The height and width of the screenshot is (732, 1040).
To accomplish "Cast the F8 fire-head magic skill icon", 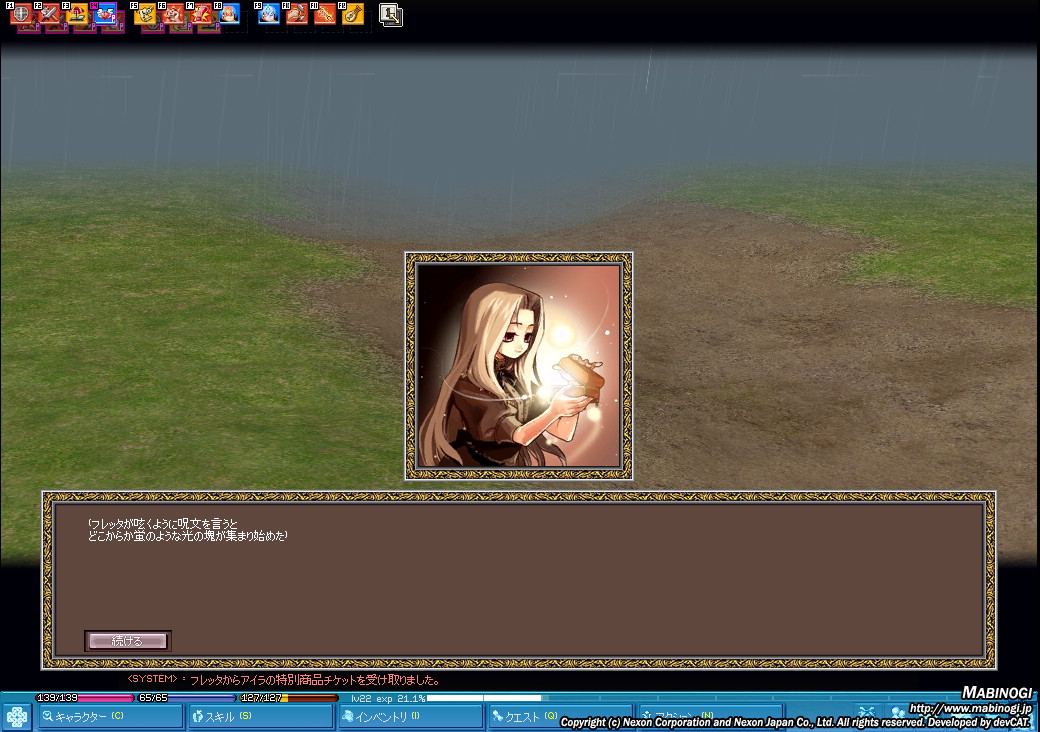I will (x=229, y=13).
